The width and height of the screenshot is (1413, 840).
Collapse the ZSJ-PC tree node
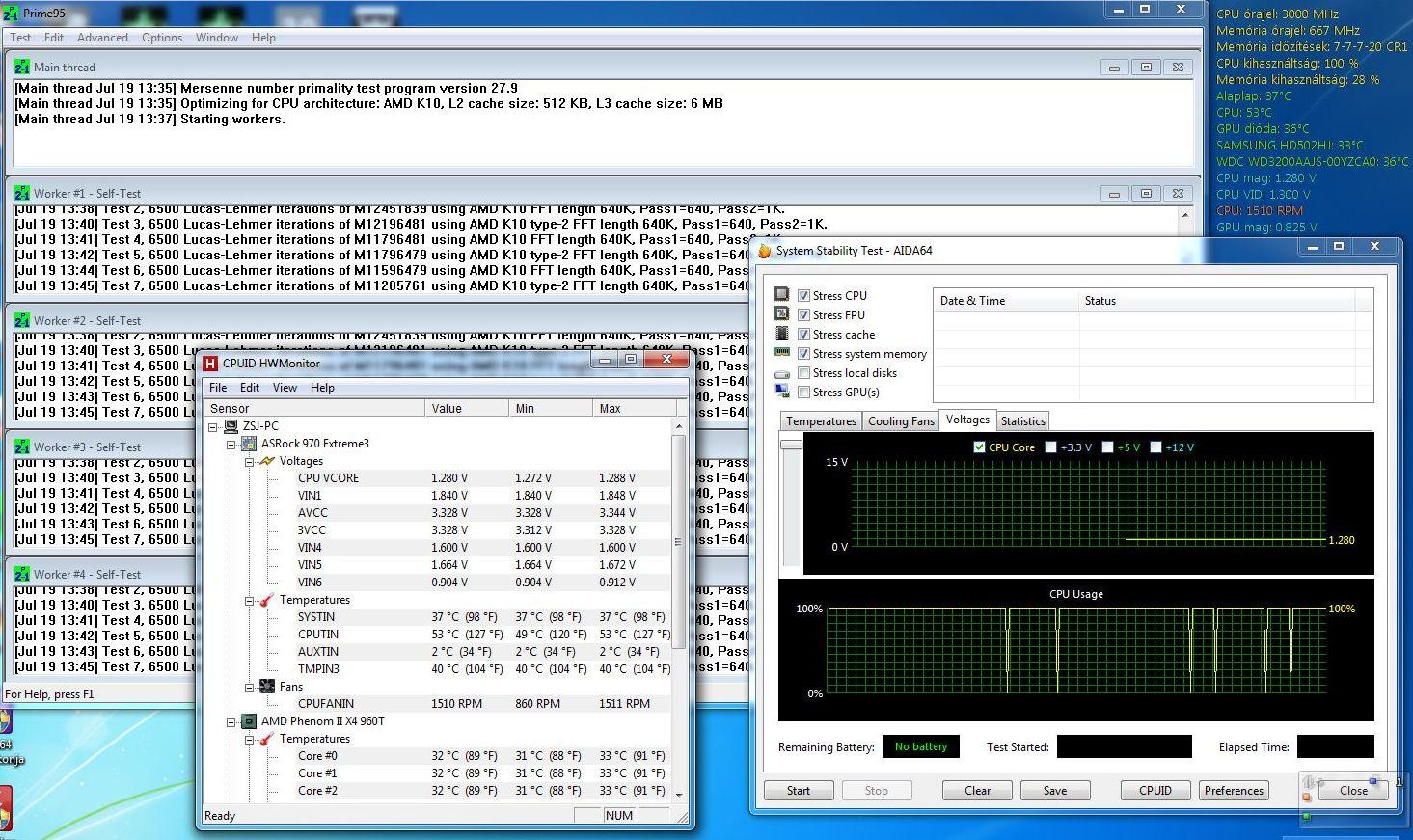[x=213, y=426]
